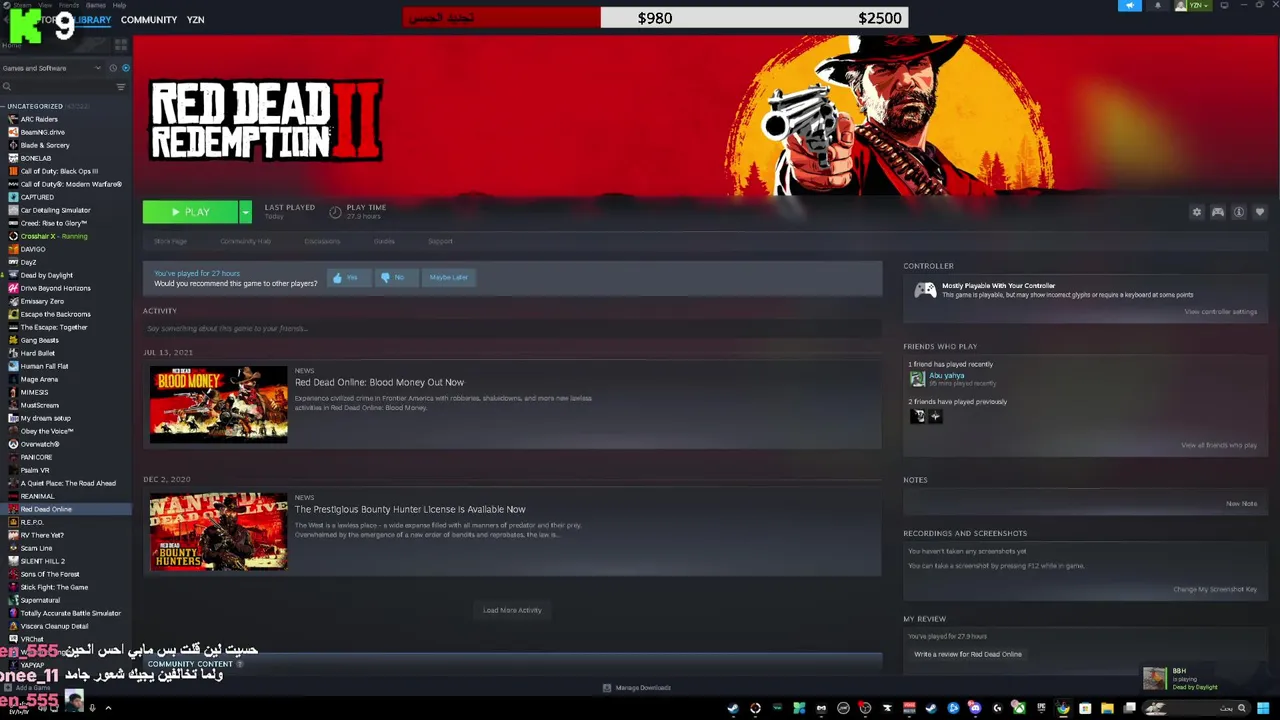This screenshot has width=1280, height=720.
Task: Switch to the COMMUNITY tab
Action: (149, 20)
